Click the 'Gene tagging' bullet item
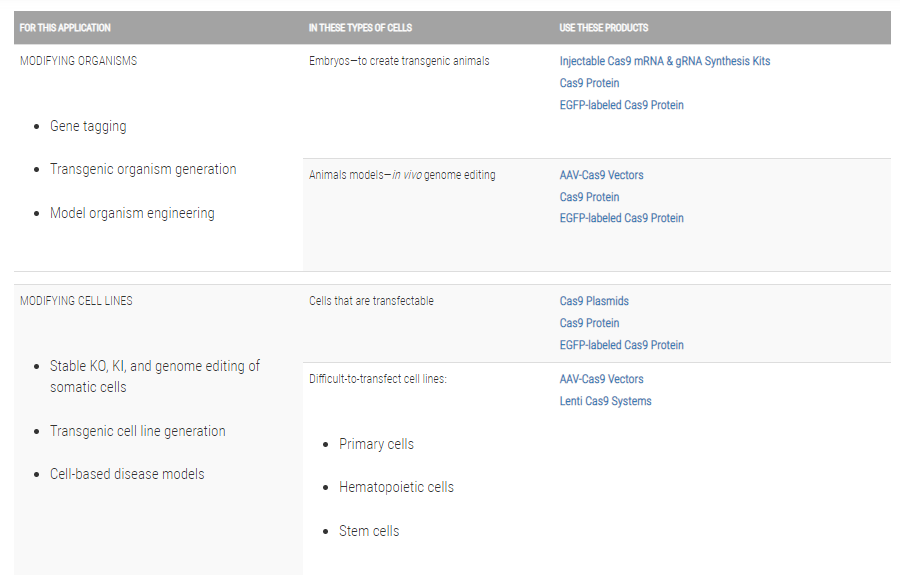900x575 pixels. (88, 127)
